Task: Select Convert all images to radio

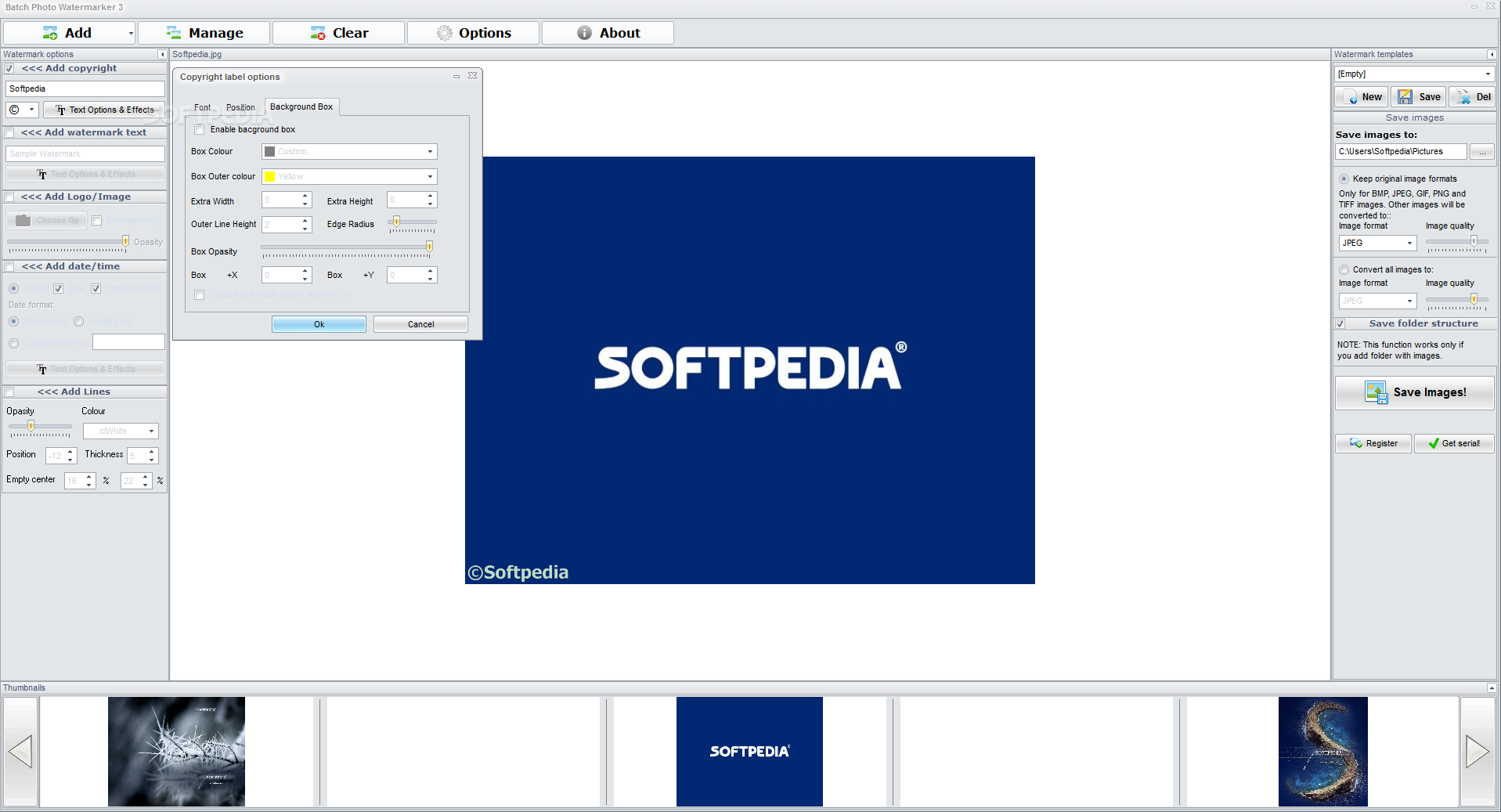Action: click(1344, 269)
